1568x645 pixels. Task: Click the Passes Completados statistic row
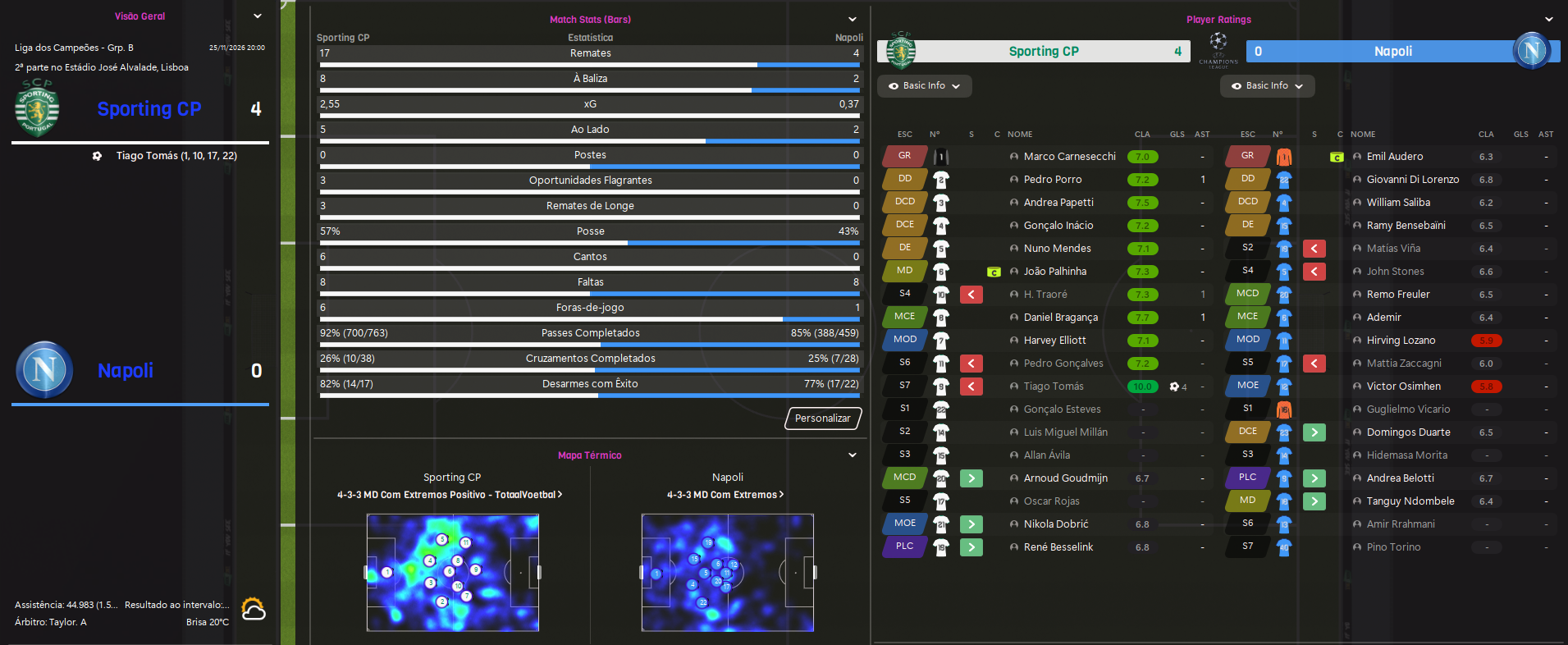[x=590, y=336]
